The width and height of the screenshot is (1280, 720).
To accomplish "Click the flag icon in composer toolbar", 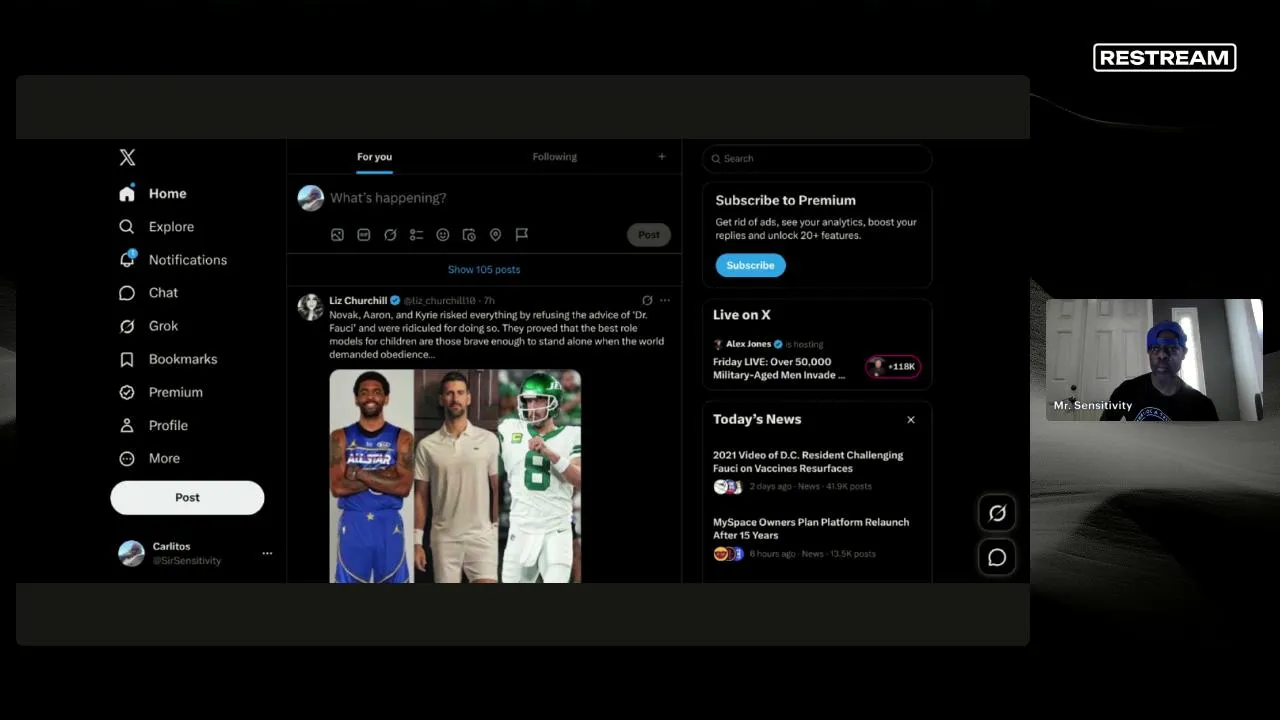I will 522,235.
